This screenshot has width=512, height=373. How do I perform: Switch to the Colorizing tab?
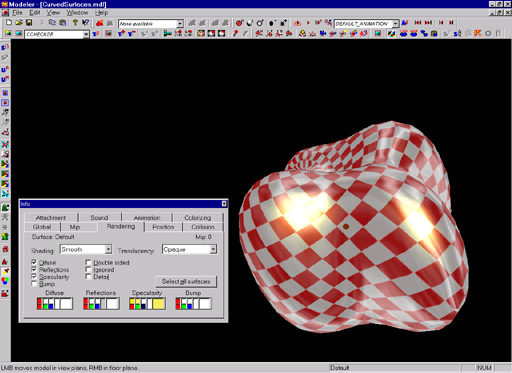pos(198,218)
